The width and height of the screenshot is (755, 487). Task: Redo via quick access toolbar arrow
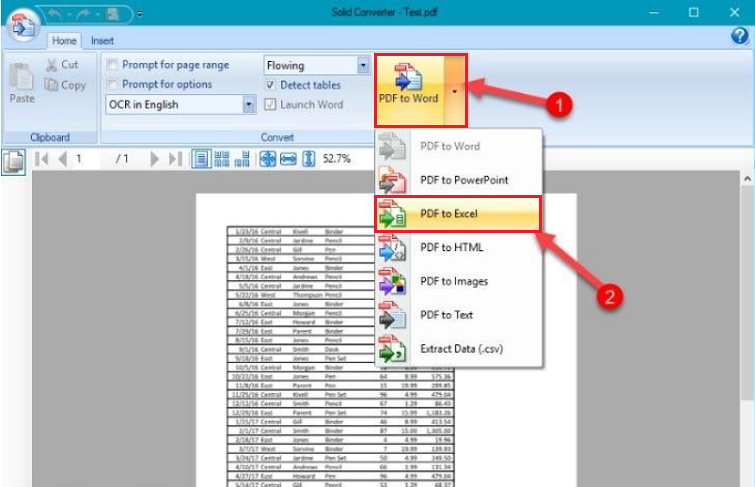pos(83,14)
